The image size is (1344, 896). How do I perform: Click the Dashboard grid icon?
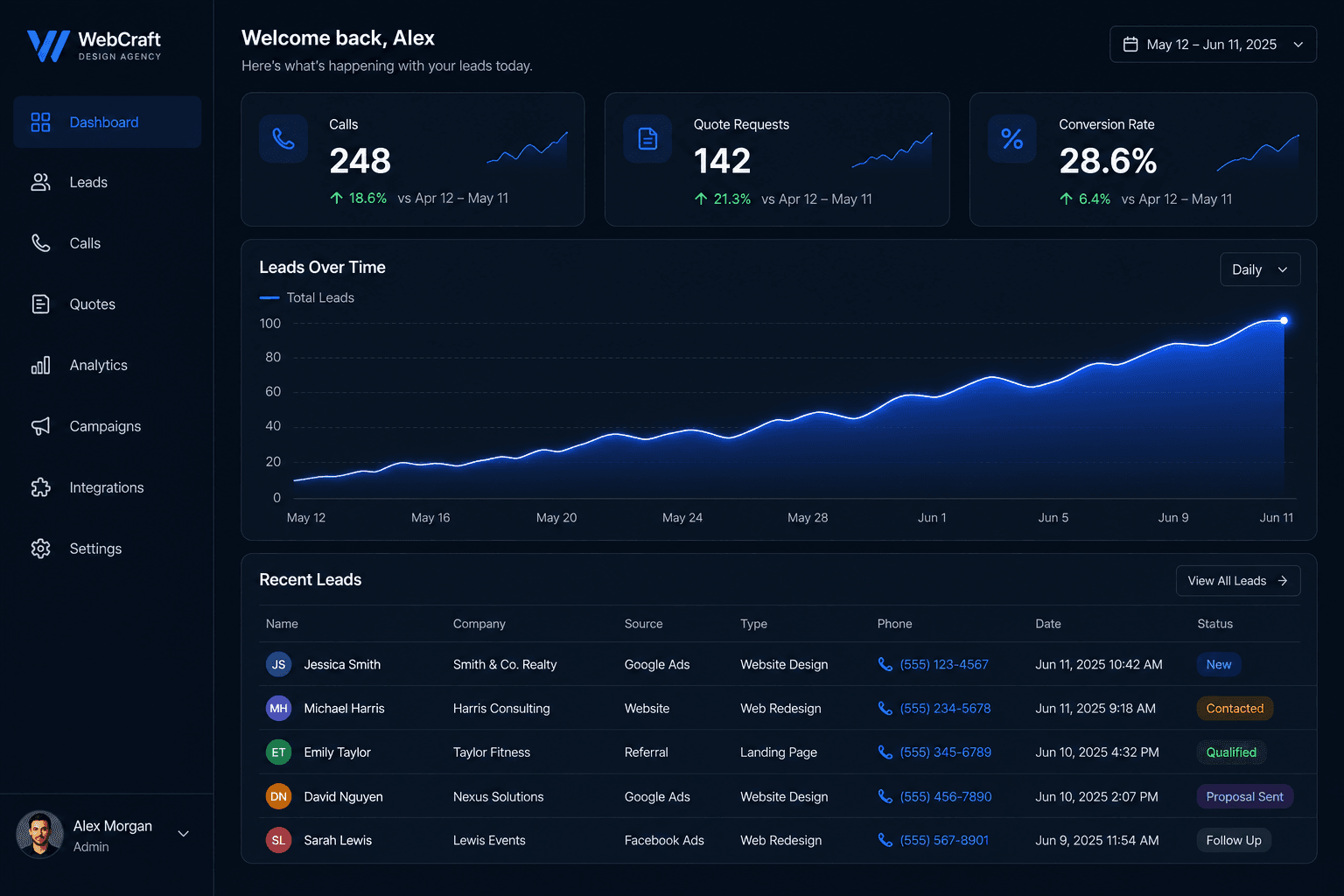(x=40, y=122)
